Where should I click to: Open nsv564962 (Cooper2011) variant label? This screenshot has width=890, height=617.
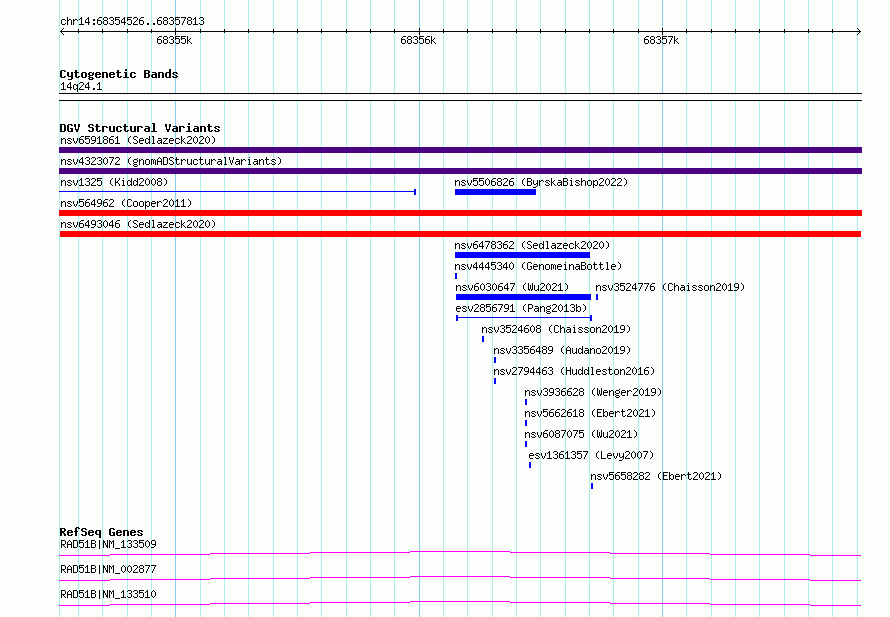pos(126,203)
